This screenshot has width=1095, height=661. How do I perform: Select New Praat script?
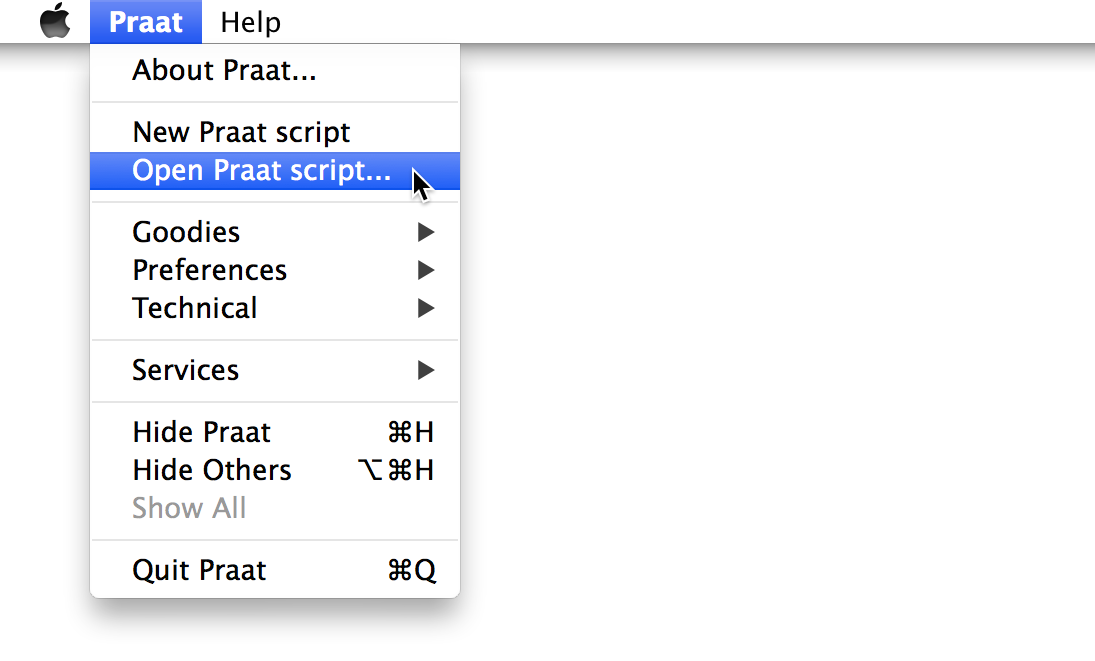241,132
